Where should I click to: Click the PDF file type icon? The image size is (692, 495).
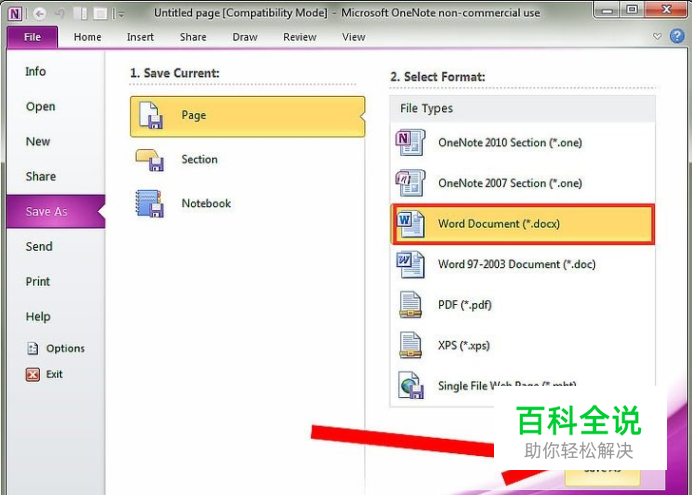tap(410, 305)
